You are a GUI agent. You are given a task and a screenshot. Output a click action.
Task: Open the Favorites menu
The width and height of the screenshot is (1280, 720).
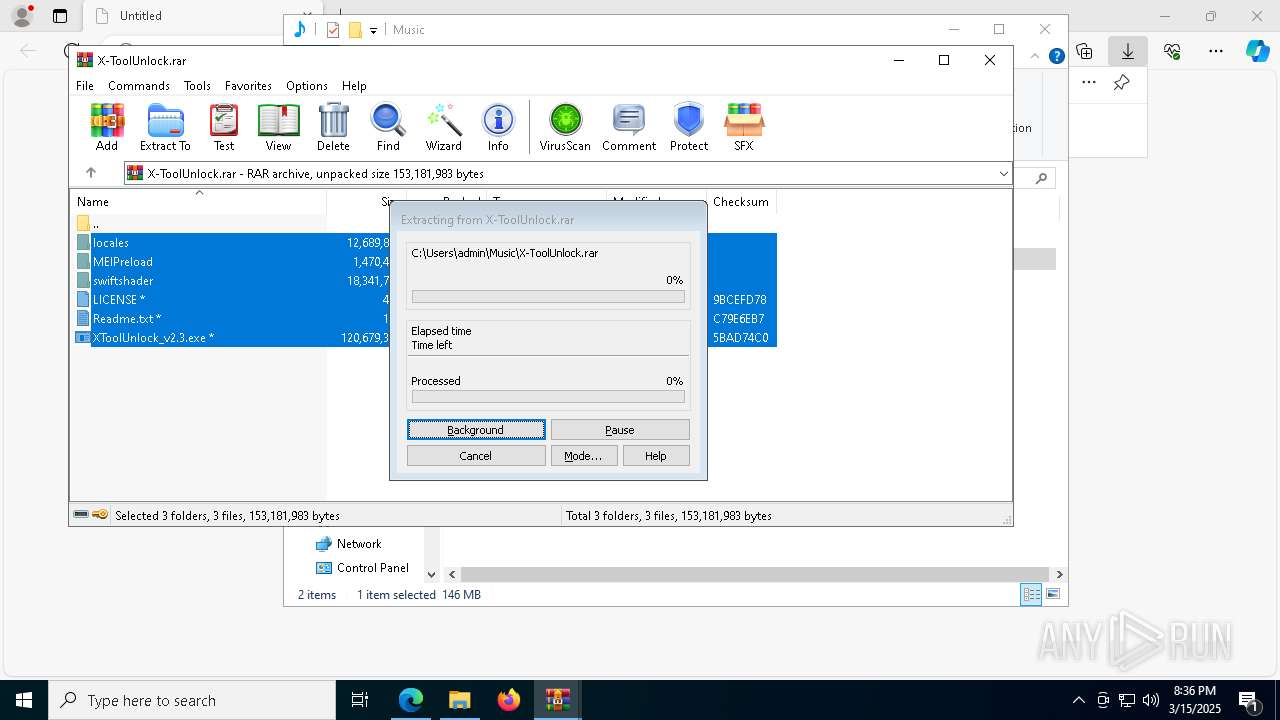point(248,86)
